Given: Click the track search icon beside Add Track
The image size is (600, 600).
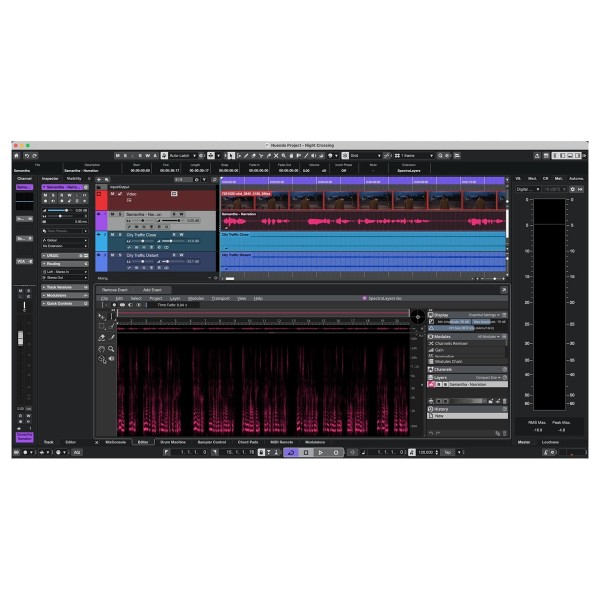Looking at the screenshot, I should coord(107,179).
